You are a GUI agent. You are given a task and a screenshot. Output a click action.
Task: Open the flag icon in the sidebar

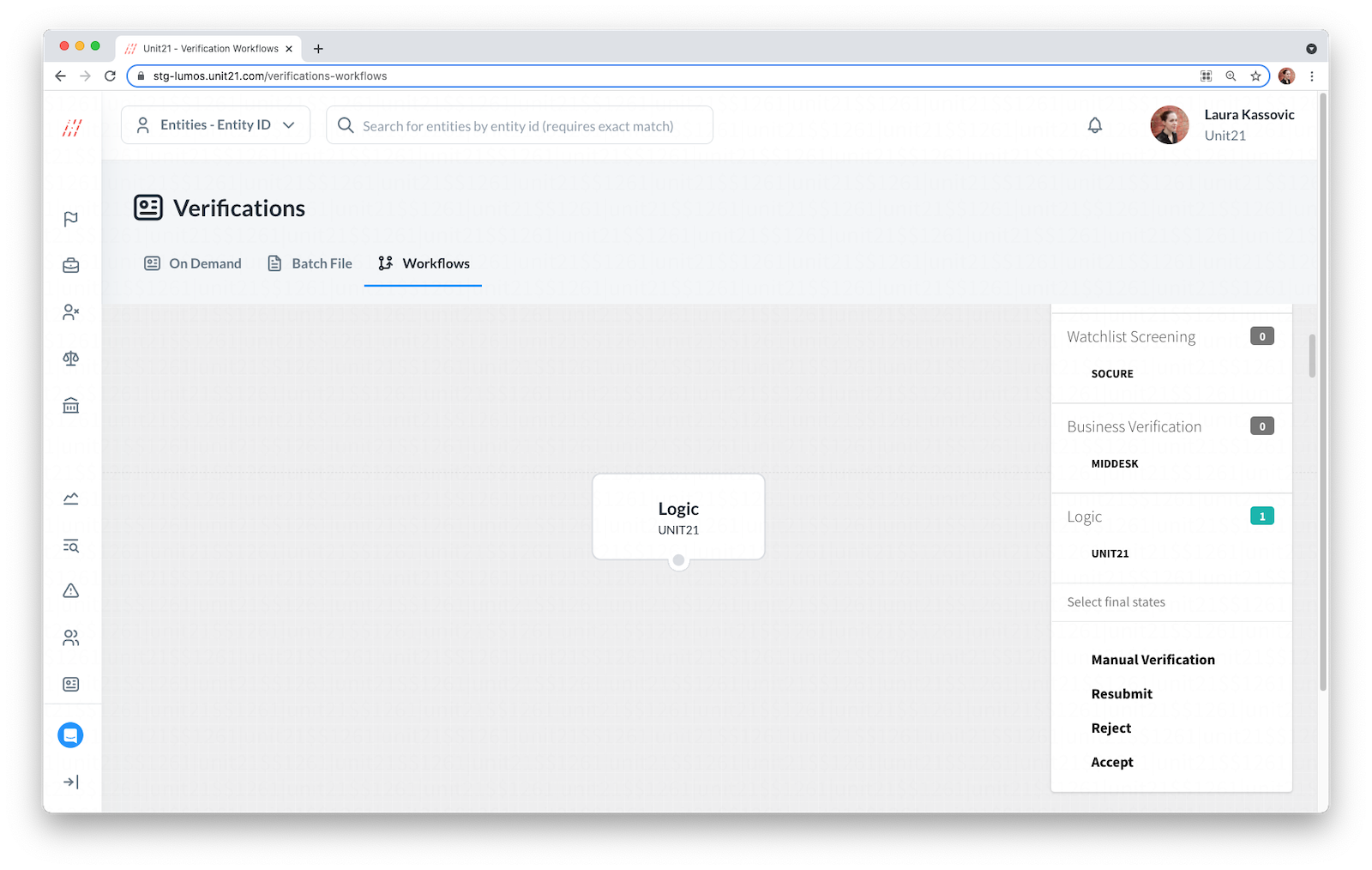(71, 219)
